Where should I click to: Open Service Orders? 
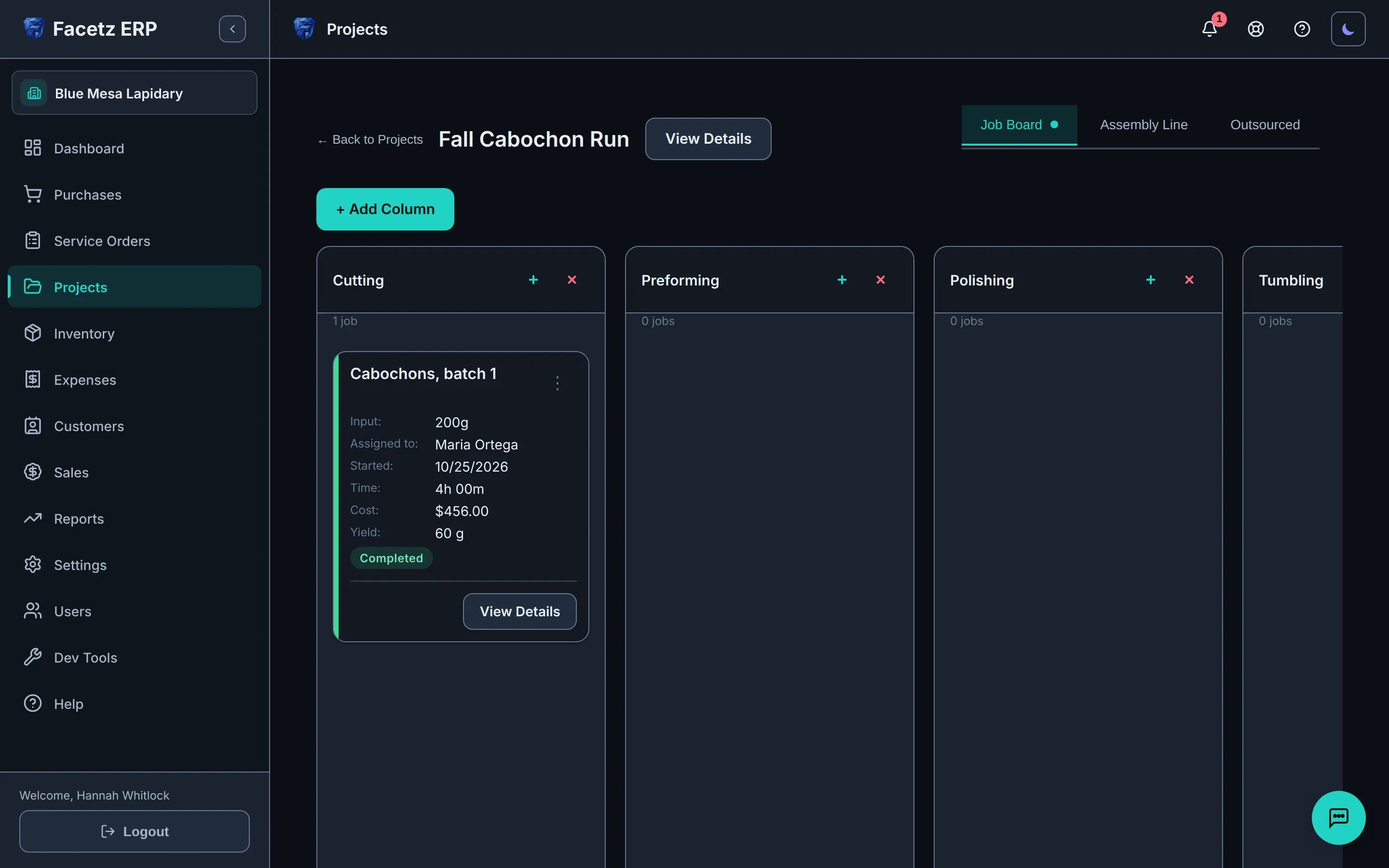(134, 241)
